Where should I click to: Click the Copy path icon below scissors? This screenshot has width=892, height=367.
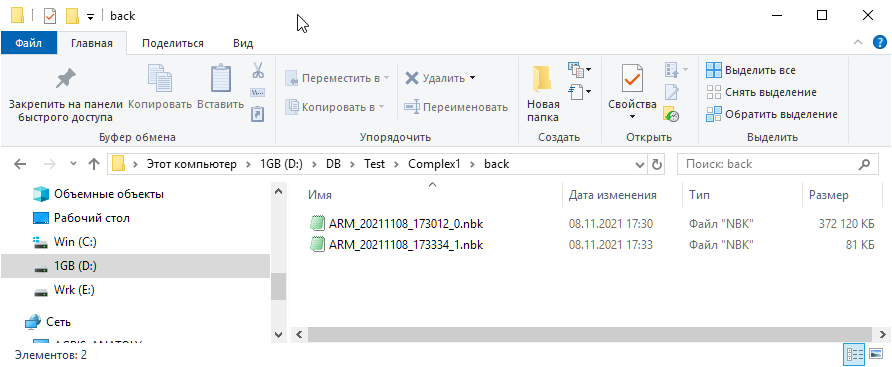tap(258, 93)
